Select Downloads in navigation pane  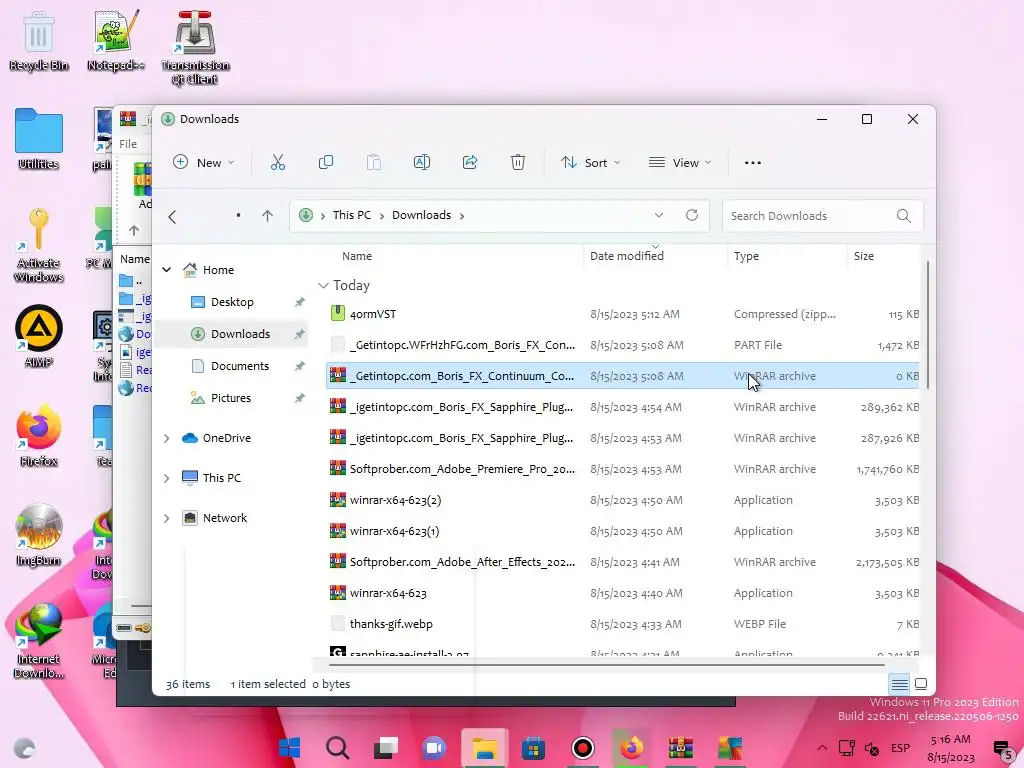[x=232, y=334]
